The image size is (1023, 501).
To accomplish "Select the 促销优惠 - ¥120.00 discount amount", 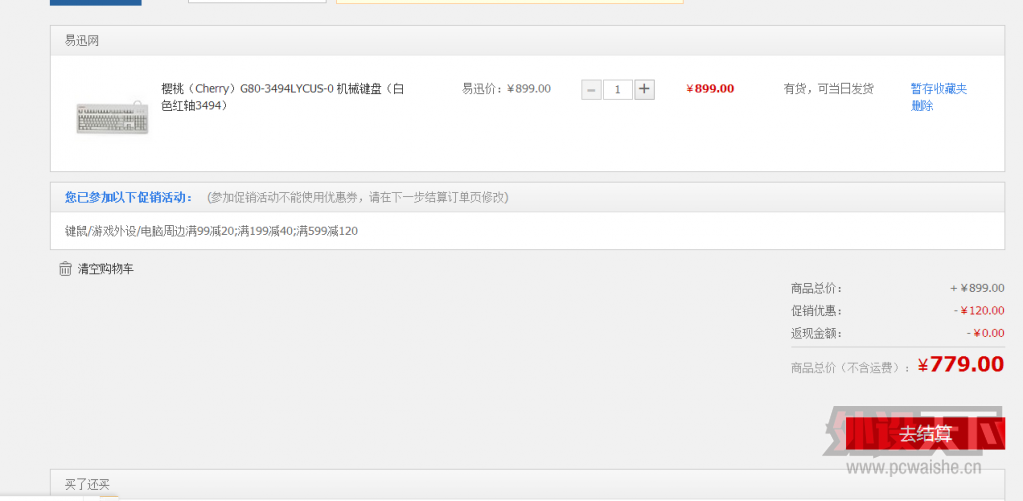I will tap(979, 311).
